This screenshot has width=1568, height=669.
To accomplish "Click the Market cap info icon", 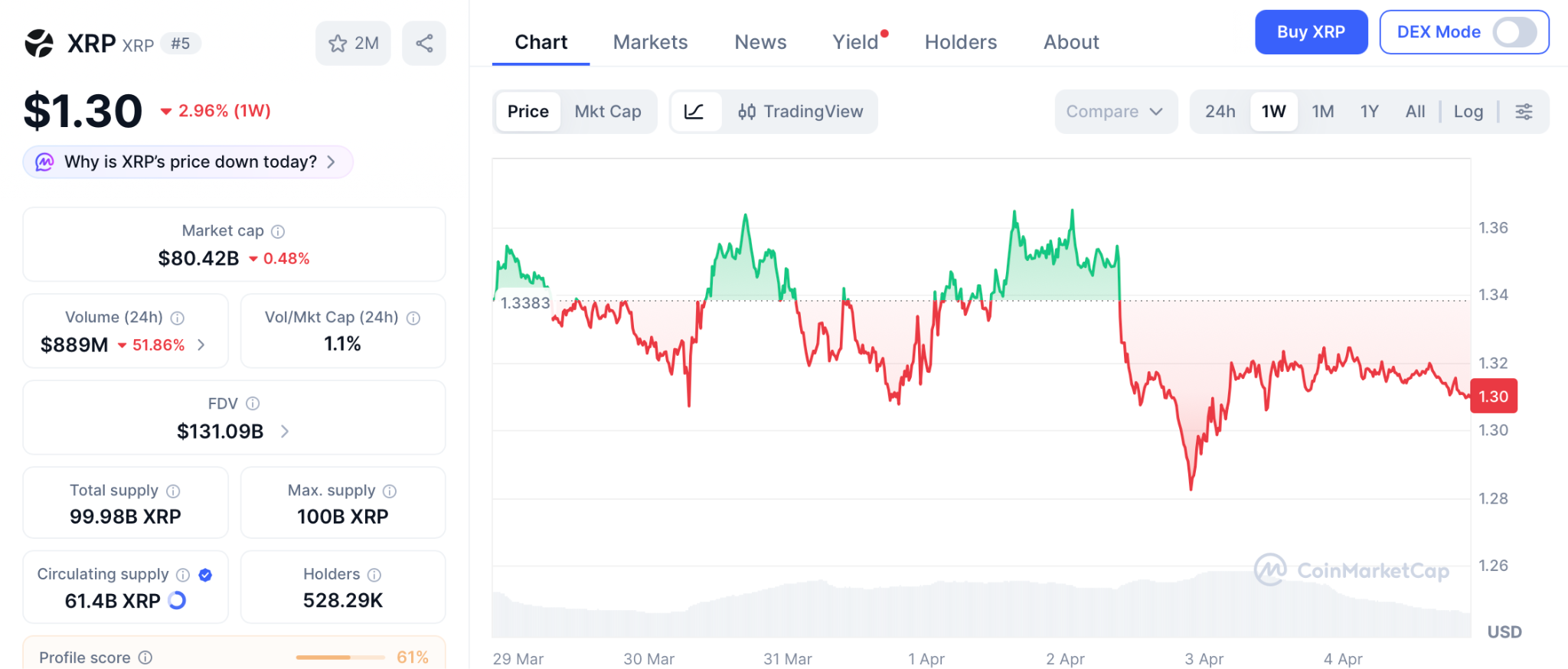I will coord(277,230).
